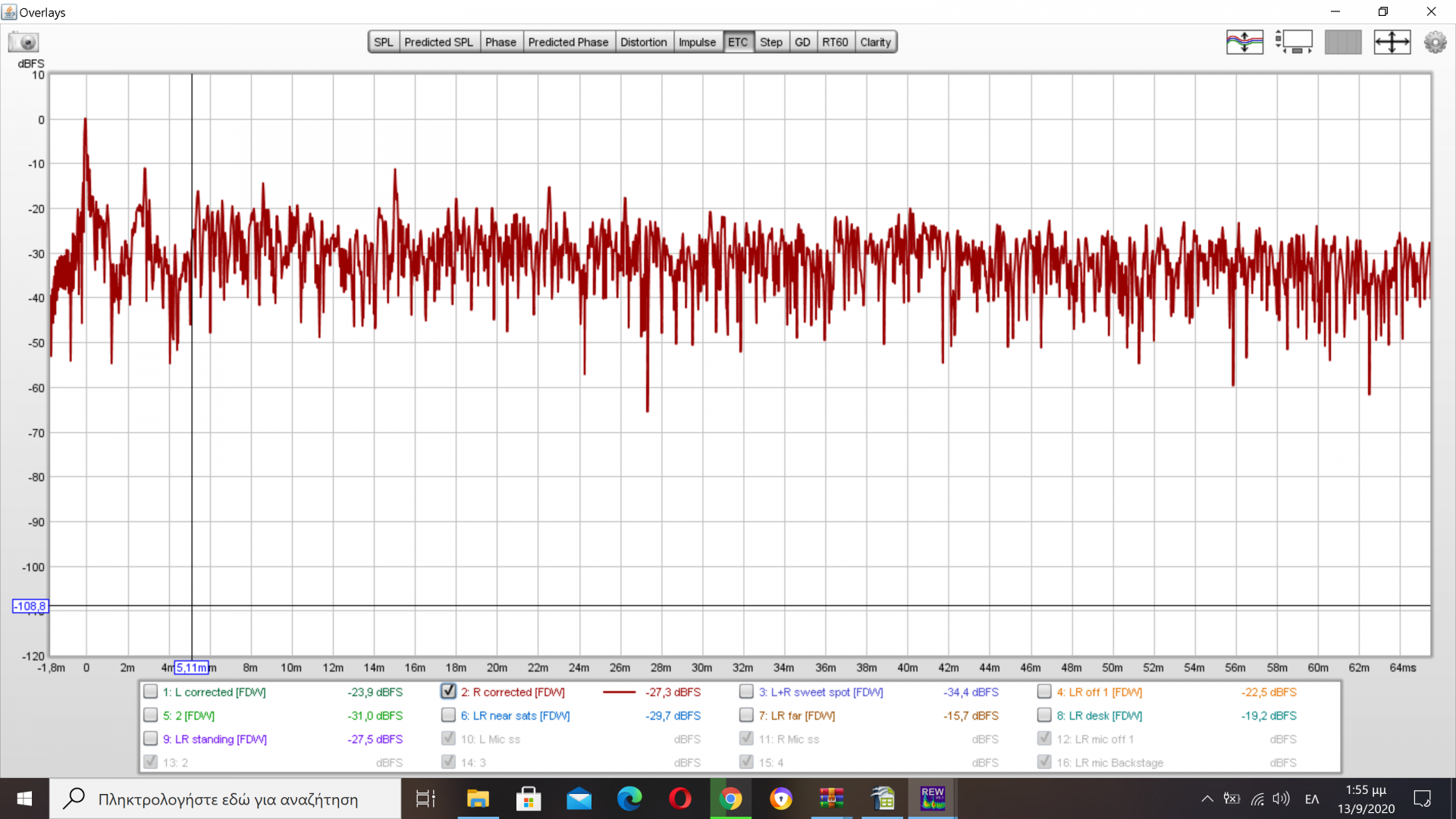This screenshot has height=819, width=1456.
Task: Enable the LR desk [FDW] trace
Action: pos(1044,715)
